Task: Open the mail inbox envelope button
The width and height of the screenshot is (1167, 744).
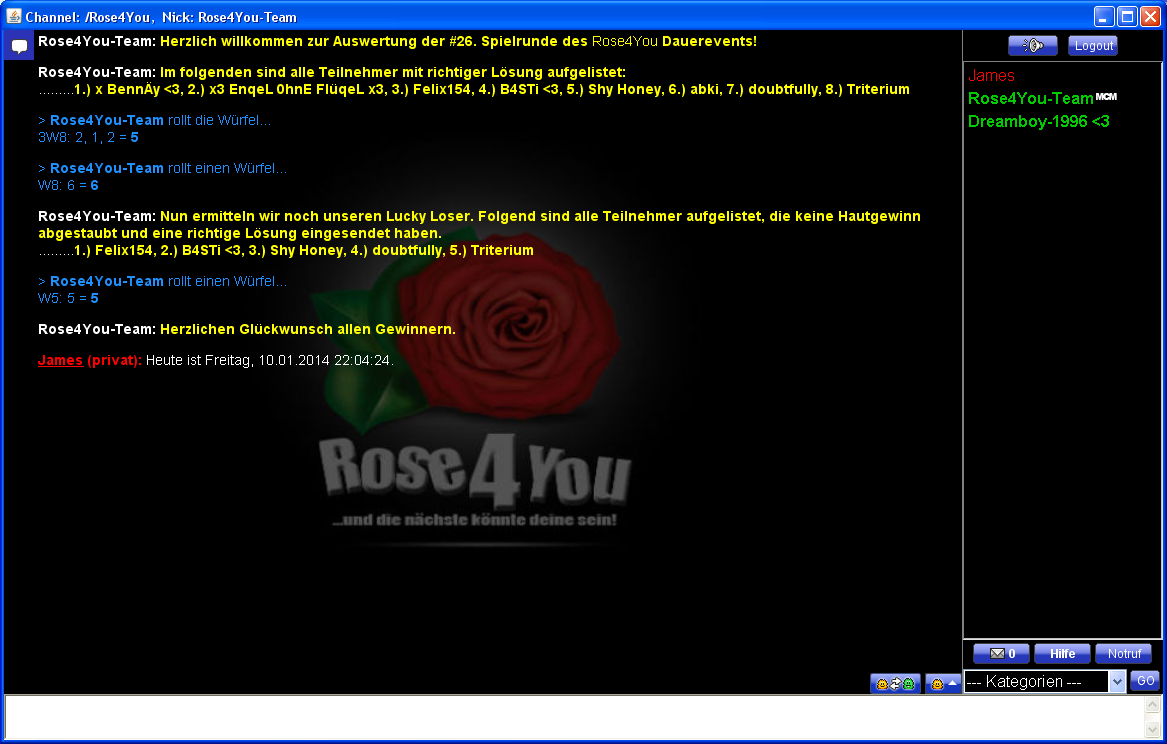Action: point(1001,654)
